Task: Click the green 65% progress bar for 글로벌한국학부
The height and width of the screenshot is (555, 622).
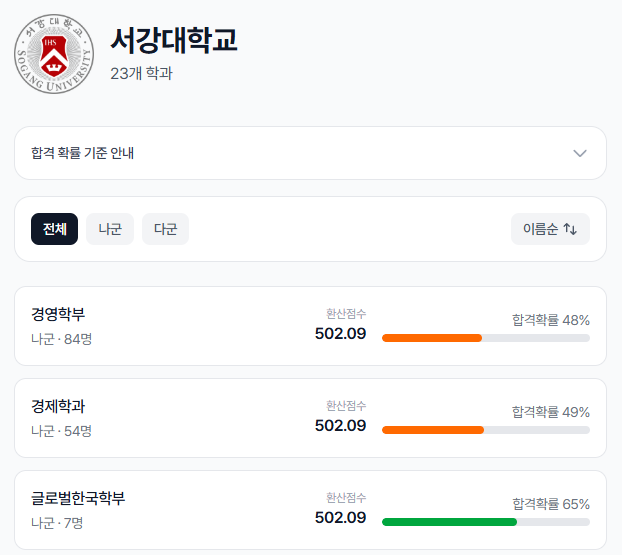Action: point(449,521)
